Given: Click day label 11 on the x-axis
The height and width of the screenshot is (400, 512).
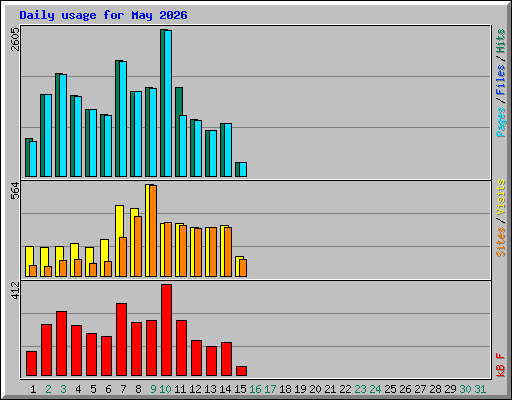Looking at the screenshot, I should coord(180,389).
